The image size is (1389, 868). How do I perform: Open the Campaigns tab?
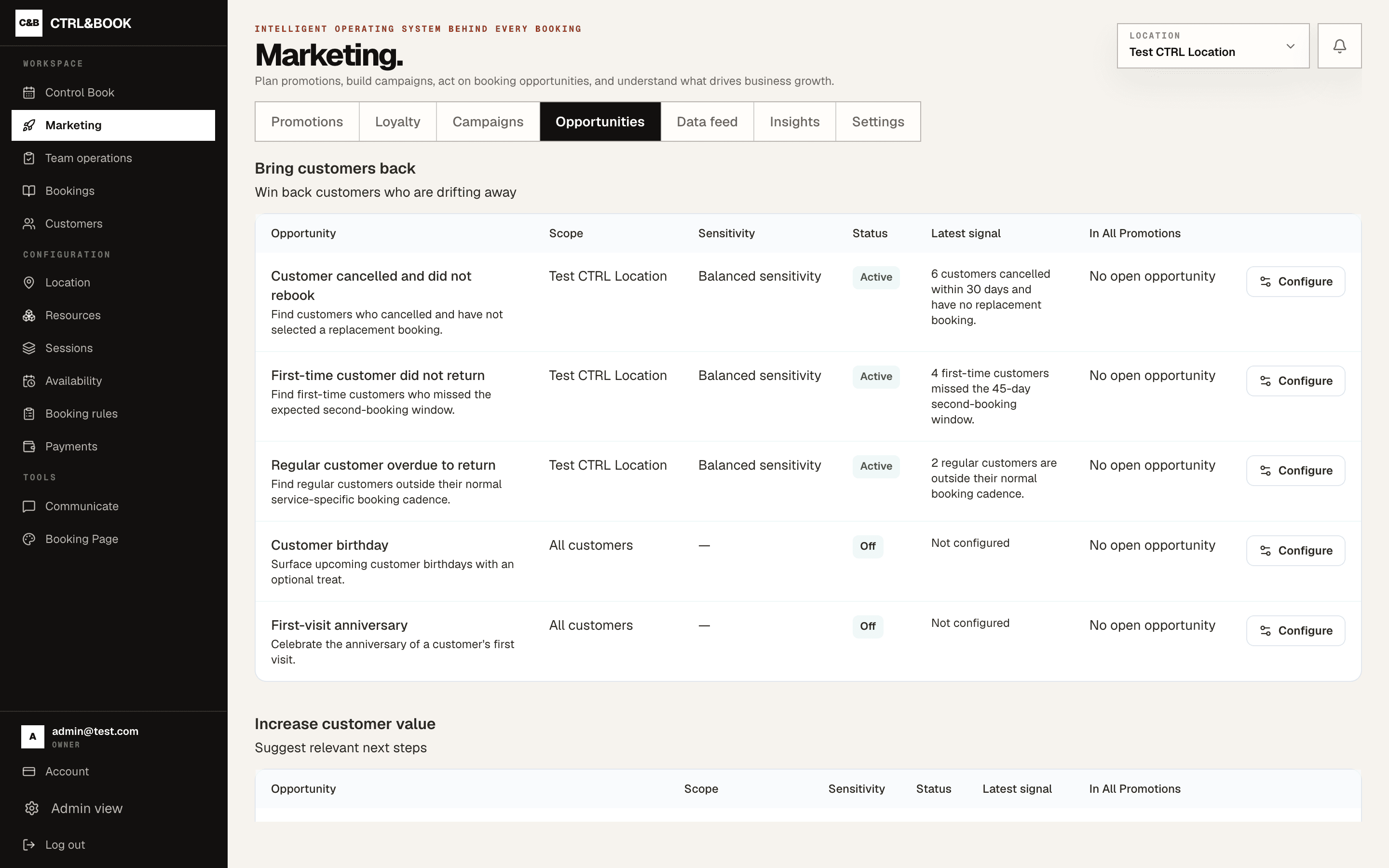click(x=488, y=122)
